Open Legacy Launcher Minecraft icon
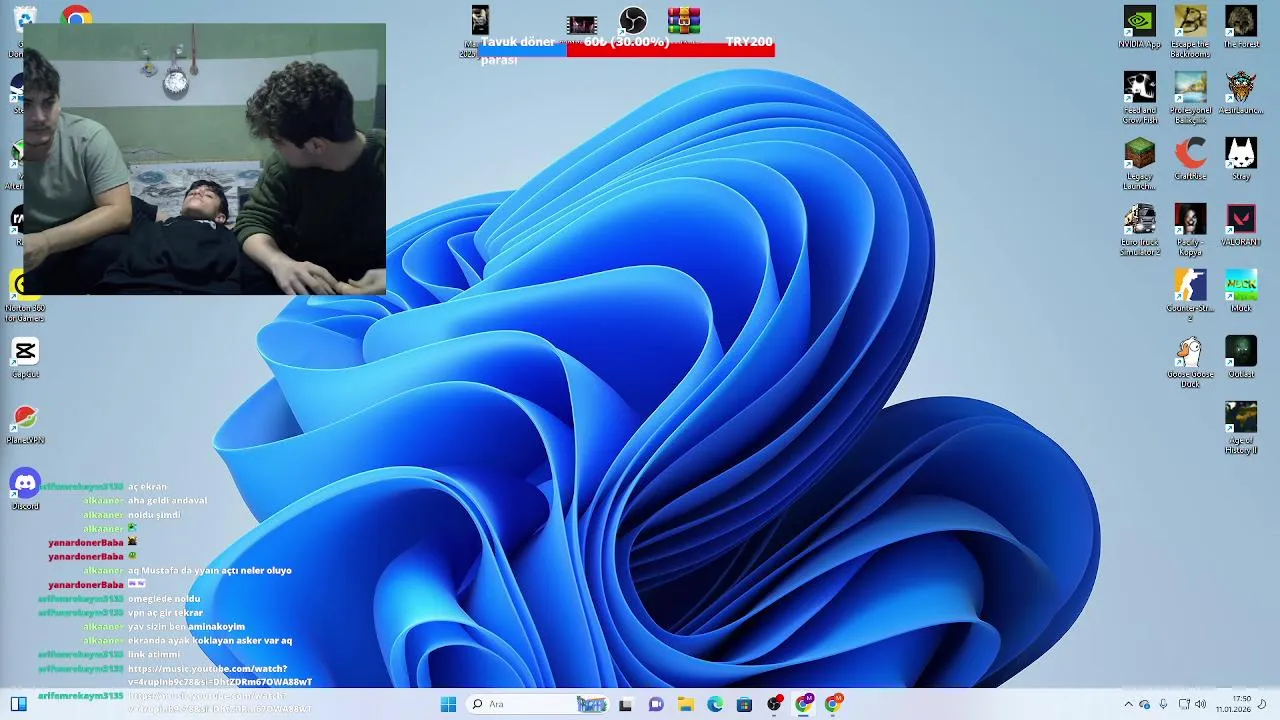Viewport: 1280px width, 720px height. pyautogui.click(x=1139, y=164)
